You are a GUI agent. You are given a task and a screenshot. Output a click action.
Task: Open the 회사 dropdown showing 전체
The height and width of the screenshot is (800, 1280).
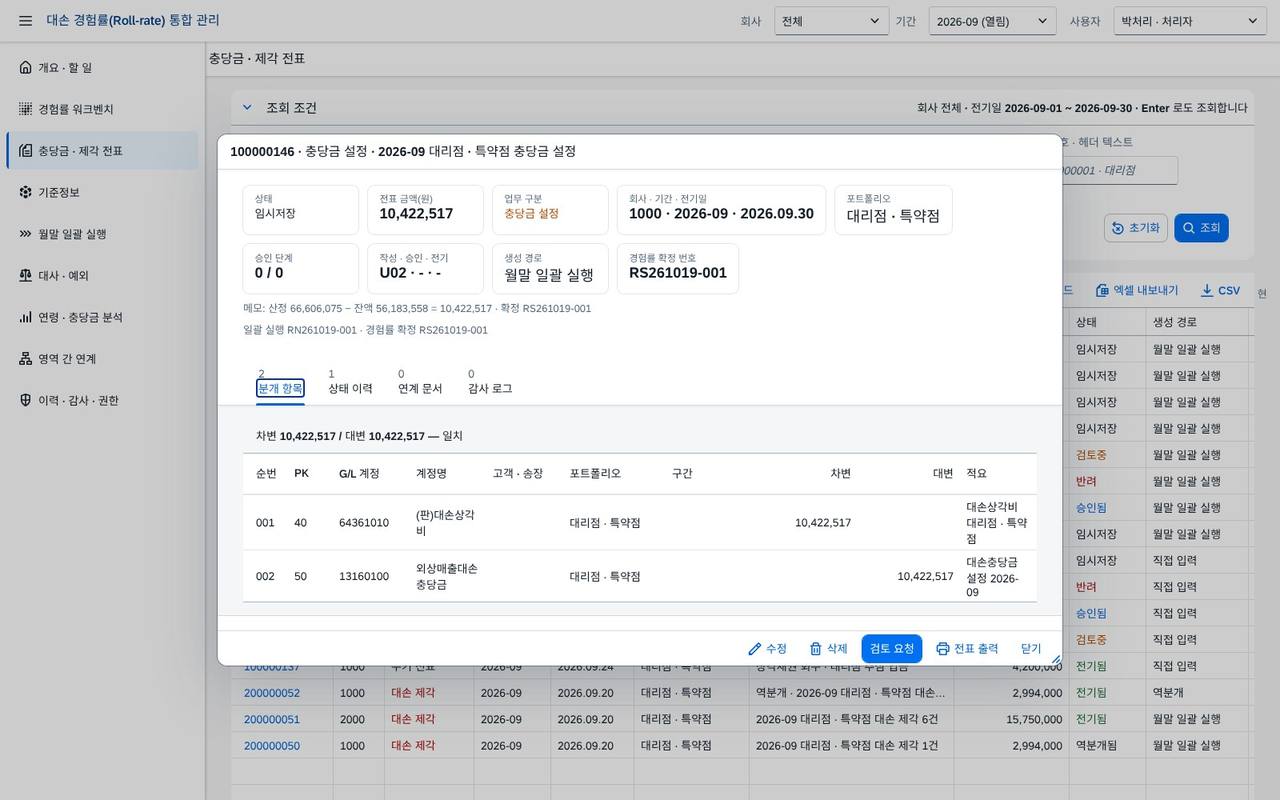pyautogui.click(x=832, y=21)
